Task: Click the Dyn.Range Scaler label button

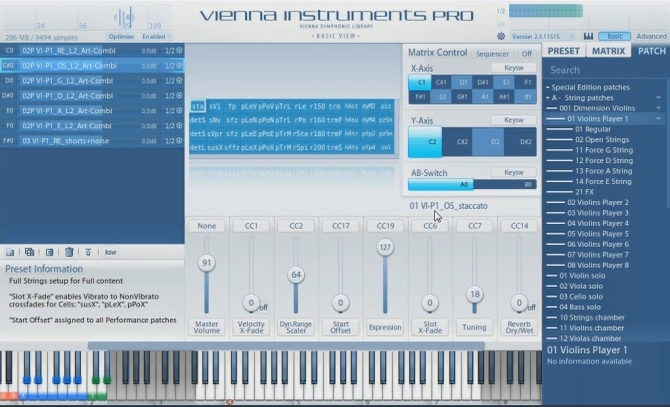Action: tap(296, 327)
